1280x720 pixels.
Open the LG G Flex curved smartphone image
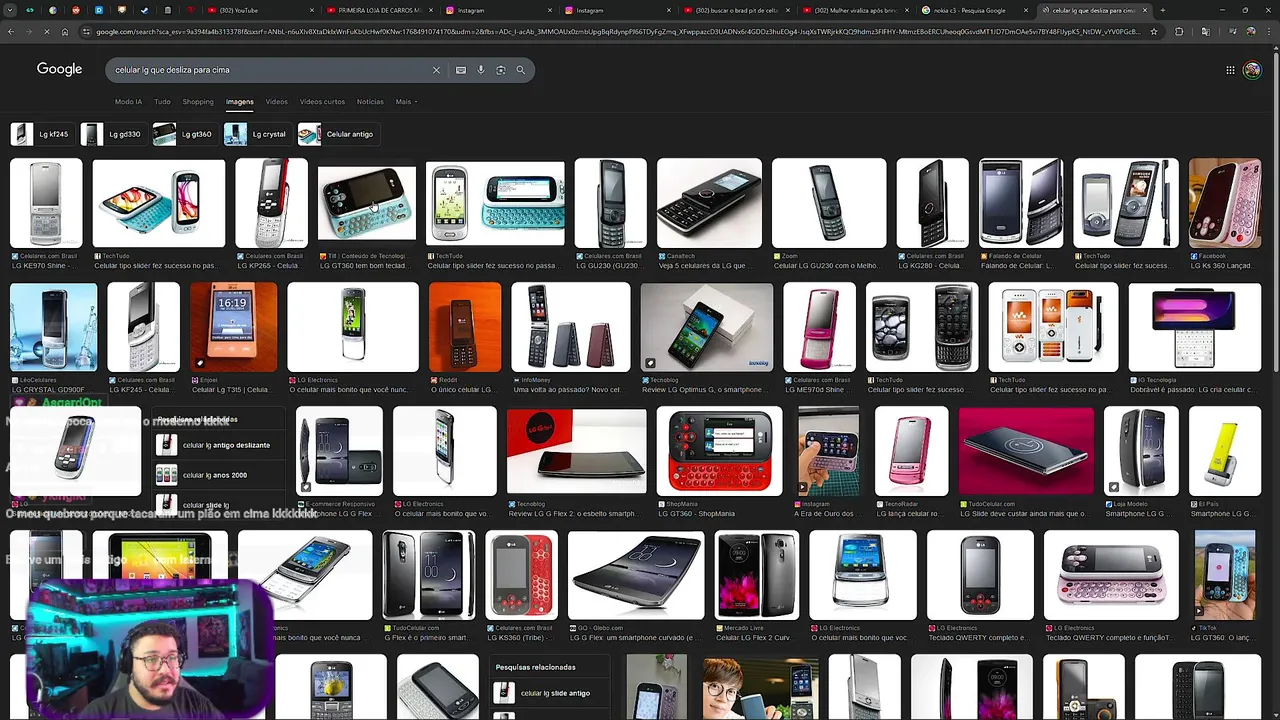click(x=636, y=576)
